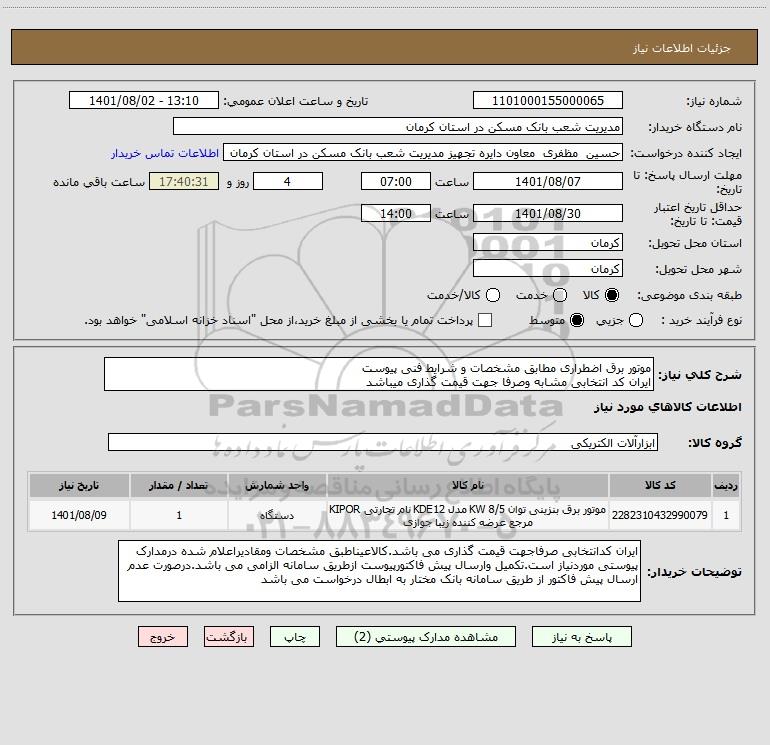Click the خروج exit button

(163, 637)
